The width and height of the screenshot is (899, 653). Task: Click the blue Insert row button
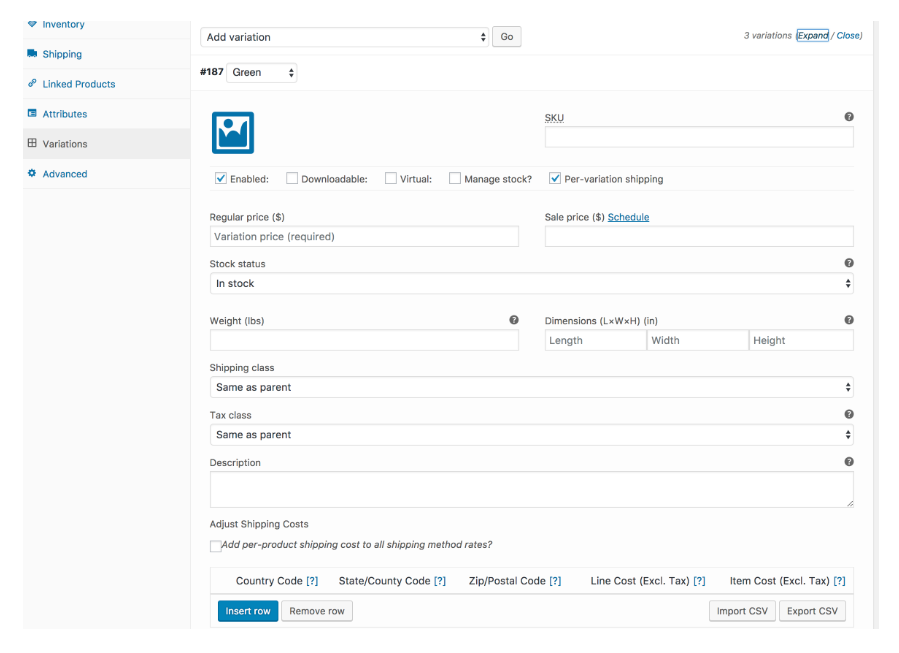(x=248, y=611)
